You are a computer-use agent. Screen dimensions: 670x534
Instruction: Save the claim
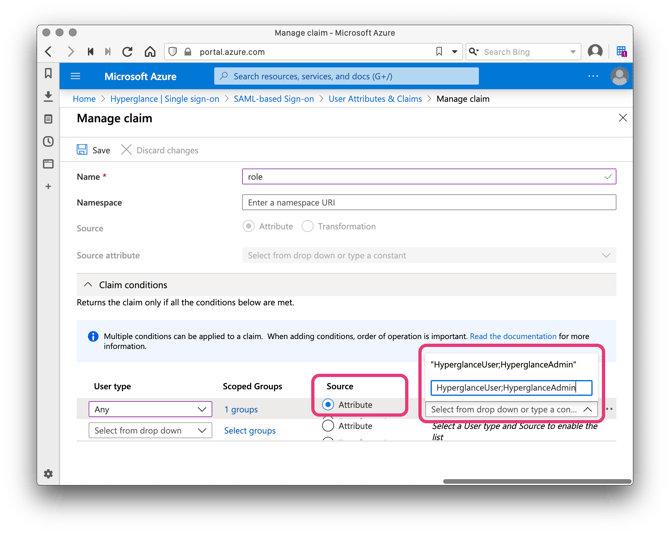pos(94,150)
